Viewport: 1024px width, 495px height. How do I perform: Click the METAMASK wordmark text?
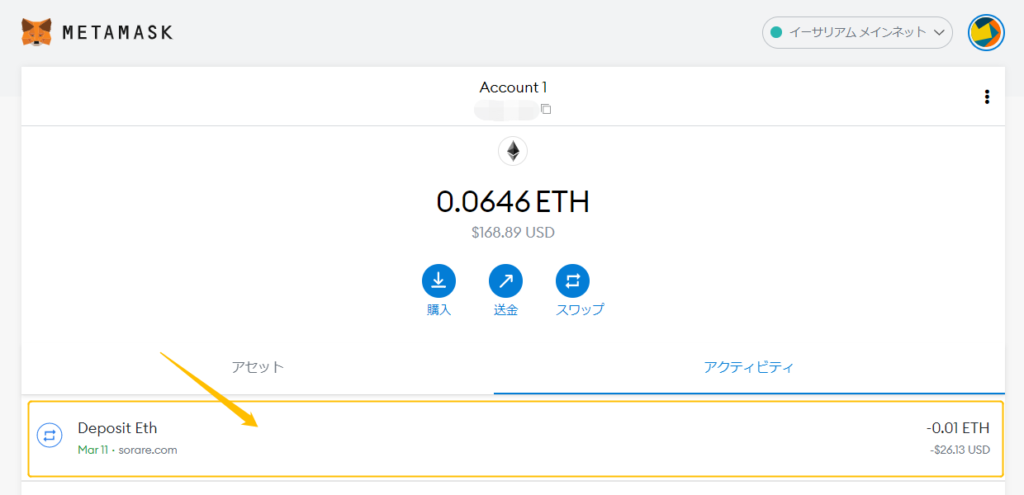point(118,32)
